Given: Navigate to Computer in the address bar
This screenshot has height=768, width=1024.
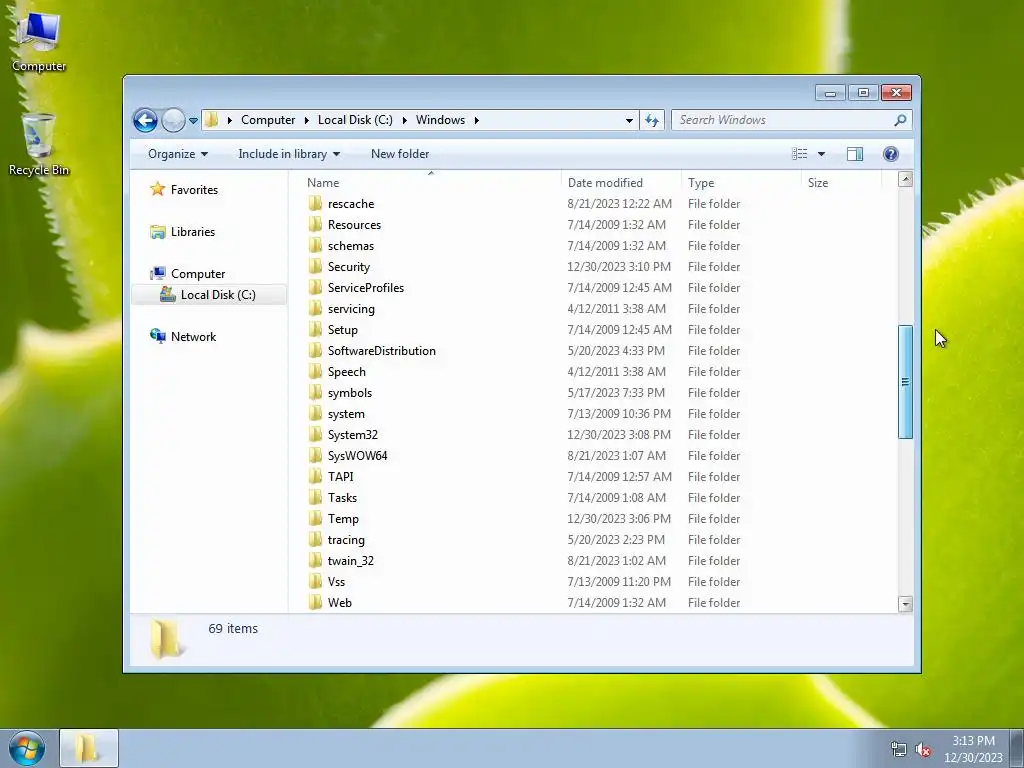Looking at the screenshot, I should pos(268,120).
